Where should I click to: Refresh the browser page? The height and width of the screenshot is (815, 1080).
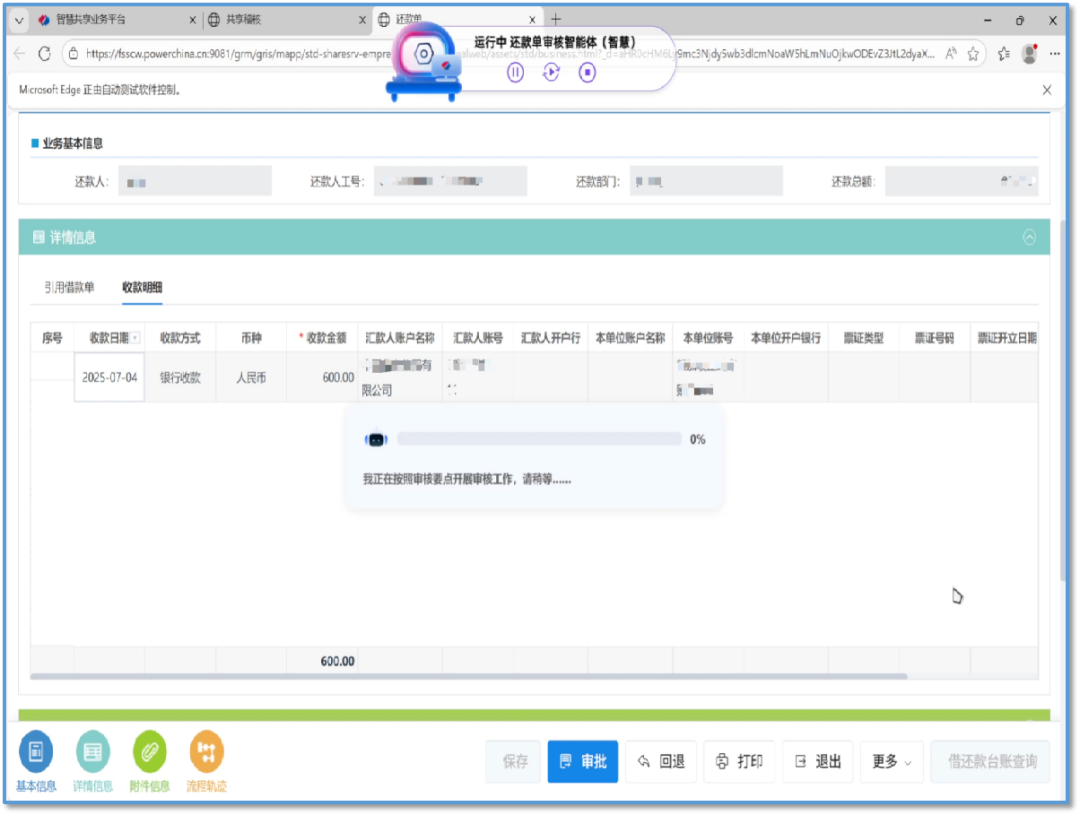(x=45, y=54)
